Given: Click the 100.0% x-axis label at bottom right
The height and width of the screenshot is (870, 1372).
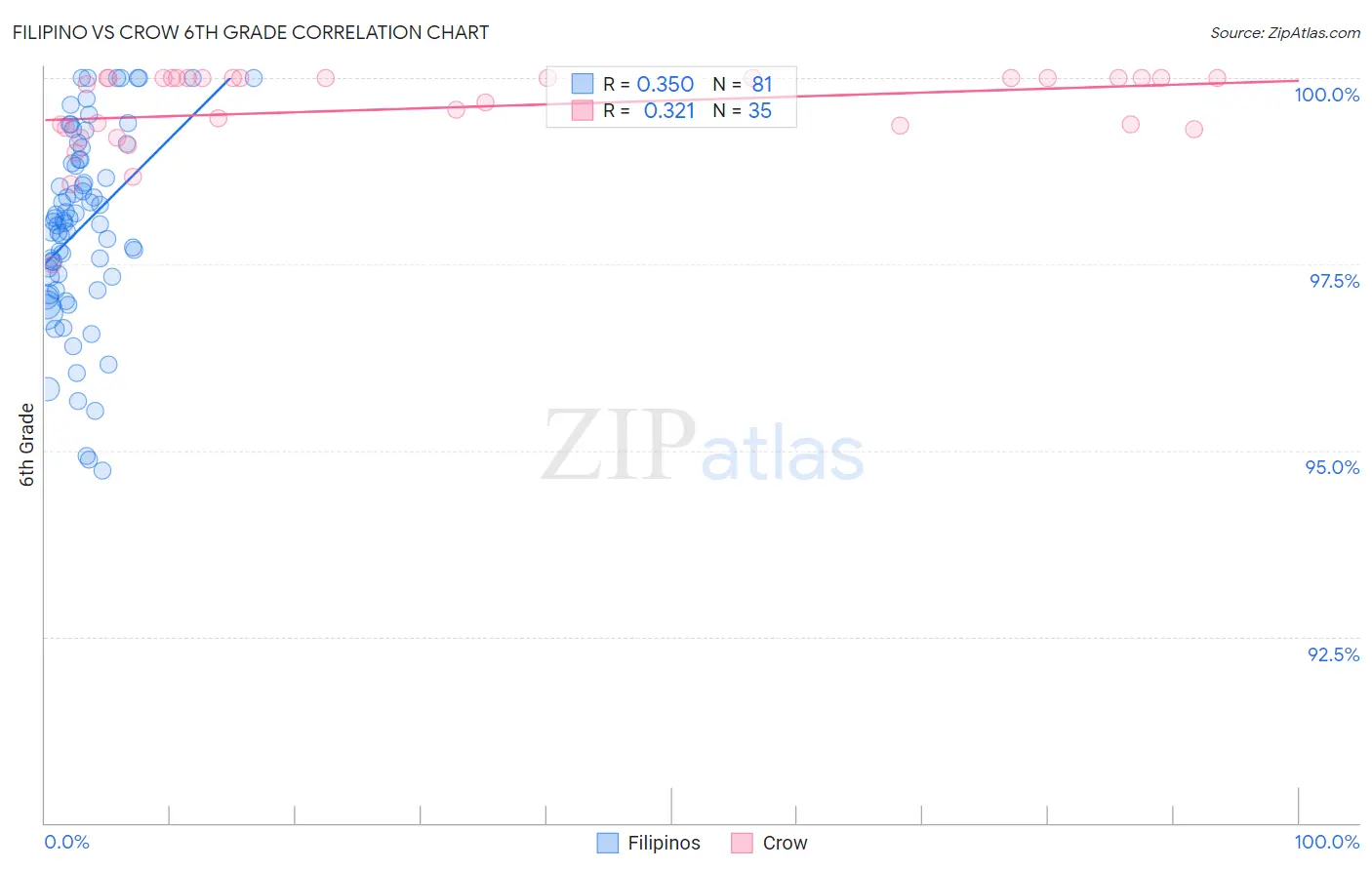Looking at the screenshot, I should (x=1326, y=842).
